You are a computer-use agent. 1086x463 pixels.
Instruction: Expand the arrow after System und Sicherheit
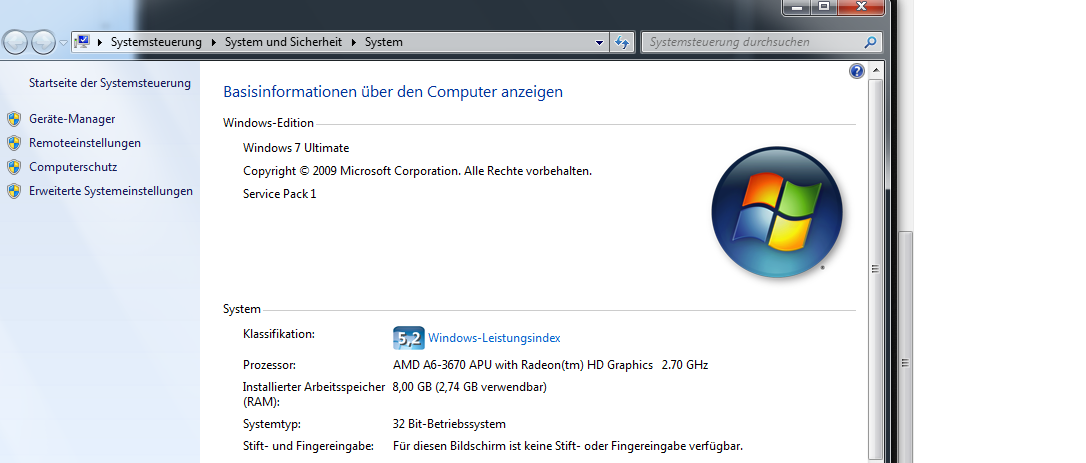352,42
